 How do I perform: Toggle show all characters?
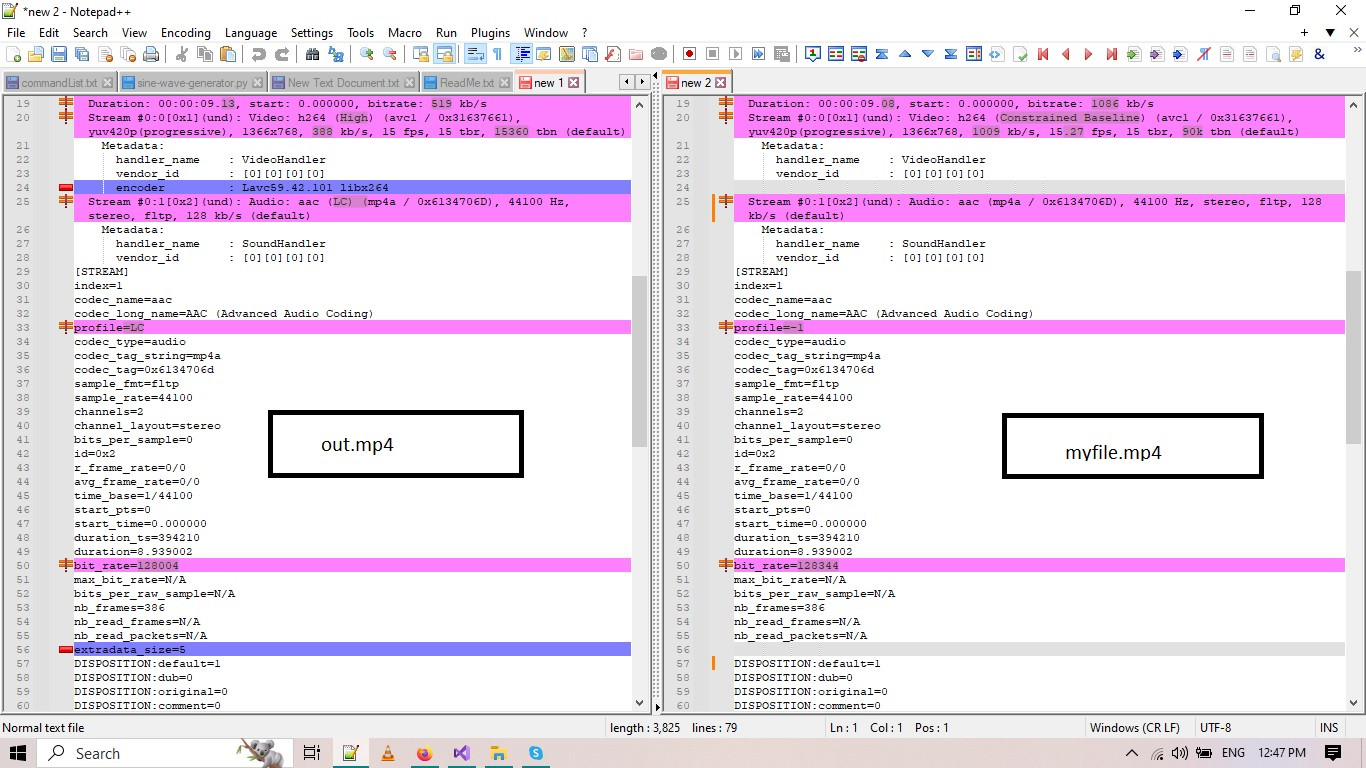tap(499, 54)
